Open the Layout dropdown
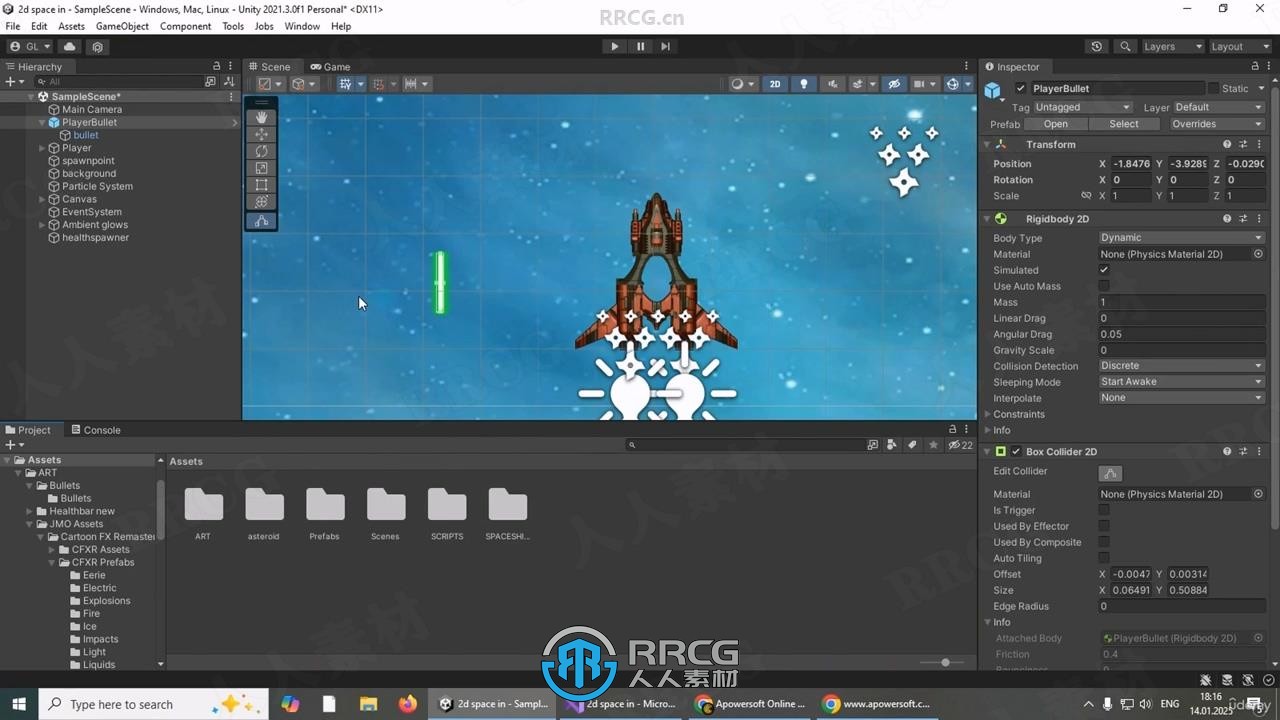The height and width of the screenshot is (720, 1280). coord(1239,46)
